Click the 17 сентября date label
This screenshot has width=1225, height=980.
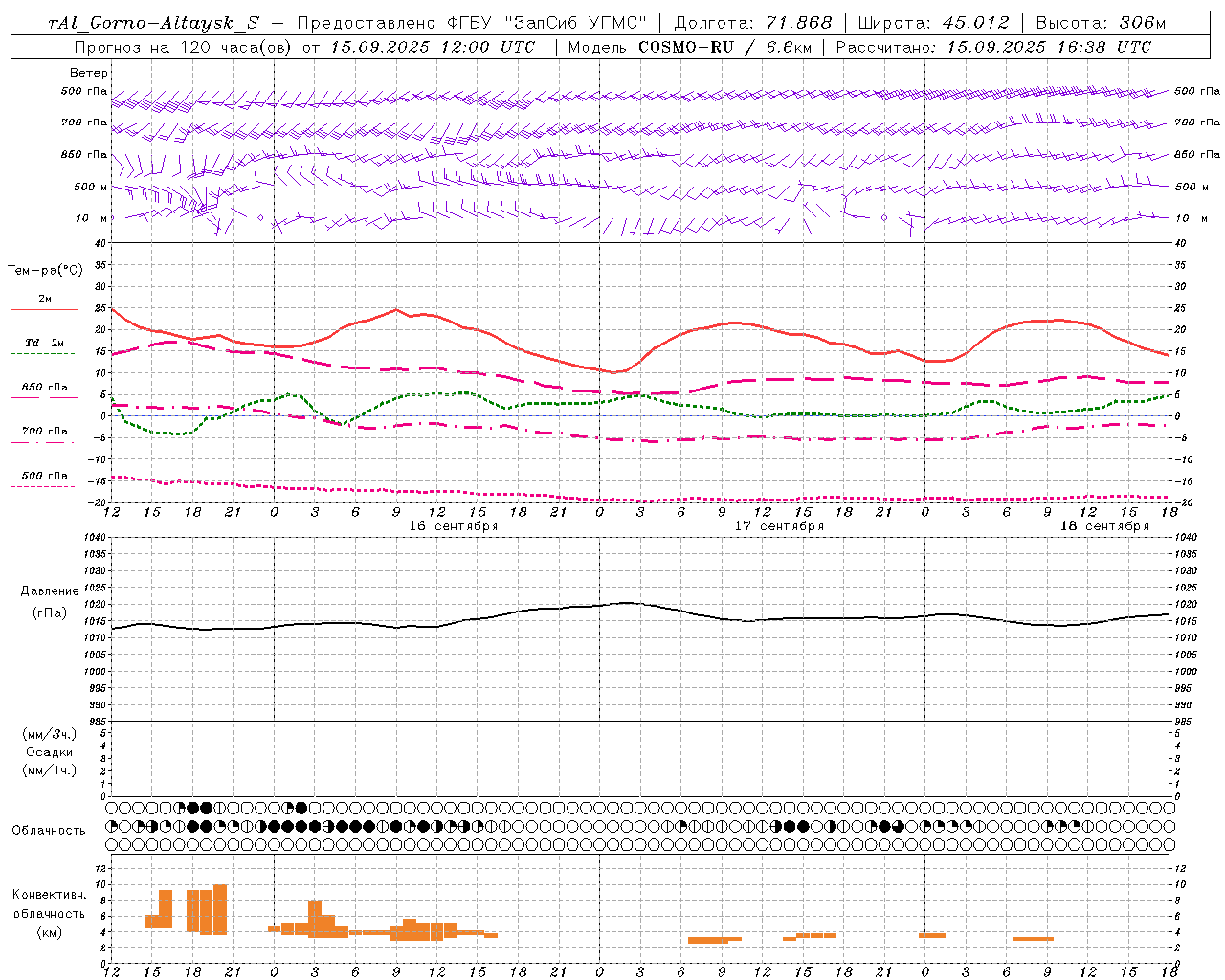tap(779, 526)
